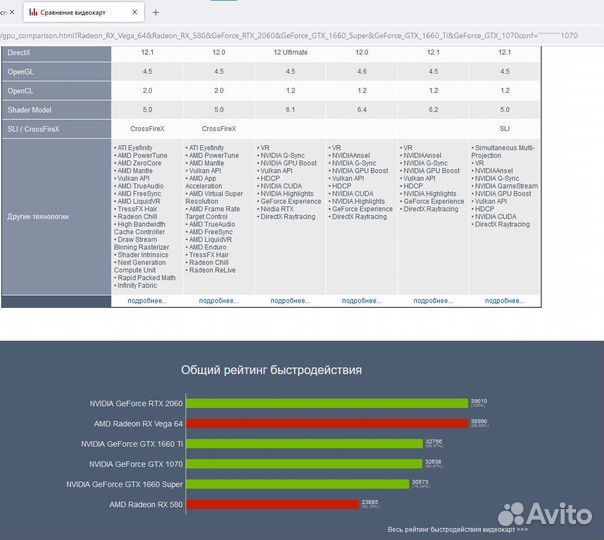
Task: Open подробнее link under the Simultaneous Multi-Projection column
Action: (504, 299)
